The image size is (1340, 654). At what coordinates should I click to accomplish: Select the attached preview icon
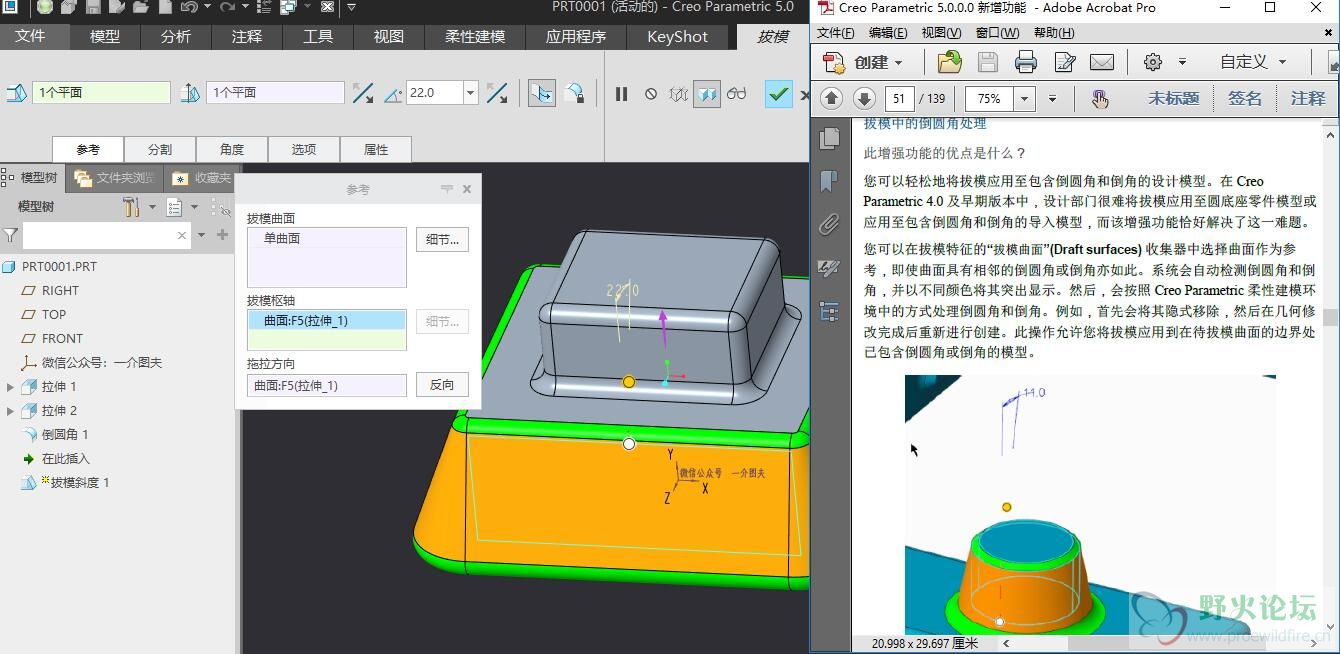pos(707,93)
